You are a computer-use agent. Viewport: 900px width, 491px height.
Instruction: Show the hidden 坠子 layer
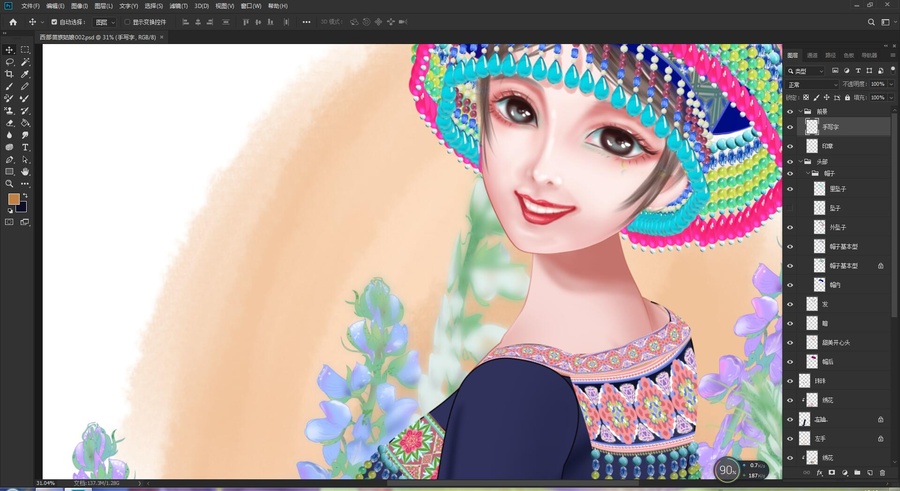coord(790,208)
